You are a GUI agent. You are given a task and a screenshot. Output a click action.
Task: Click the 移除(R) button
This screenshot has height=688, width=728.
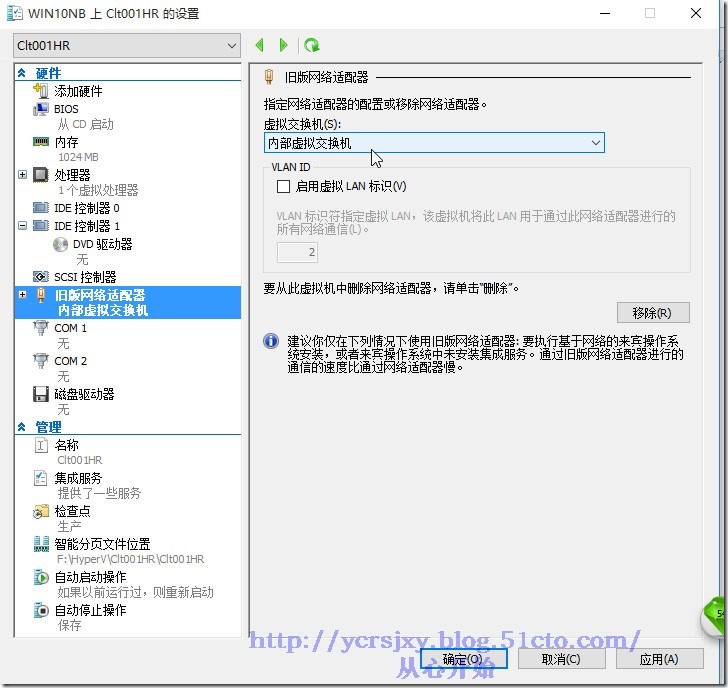[x=653, y=313]
